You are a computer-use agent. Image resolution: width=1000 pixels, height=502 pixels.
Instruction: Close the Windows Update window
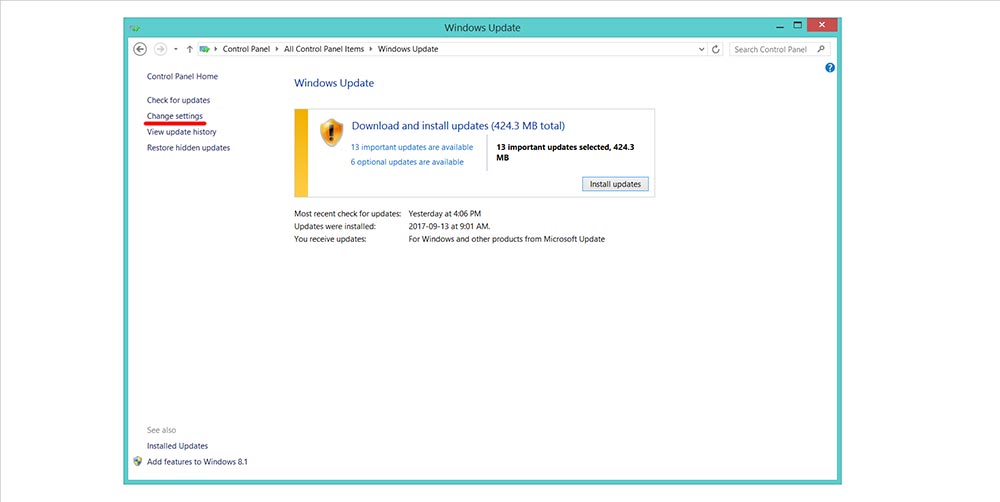822,25
